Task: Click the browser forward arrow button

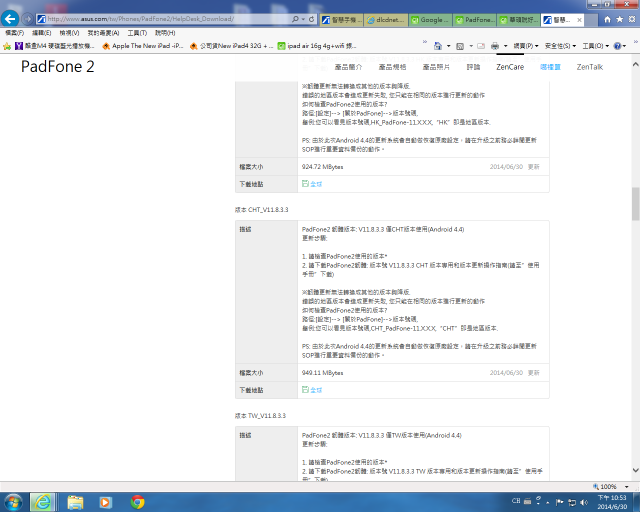Action: coord(27,19)
